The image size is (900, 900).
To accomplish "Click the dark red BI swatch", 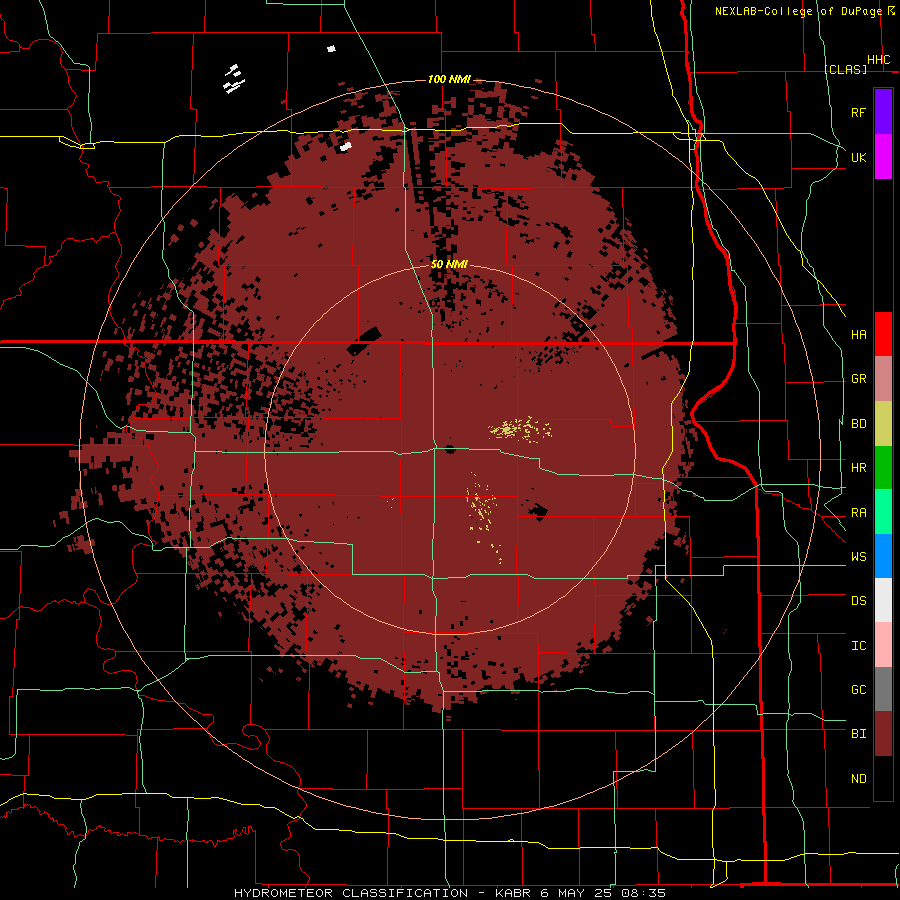I will (883, 734).
